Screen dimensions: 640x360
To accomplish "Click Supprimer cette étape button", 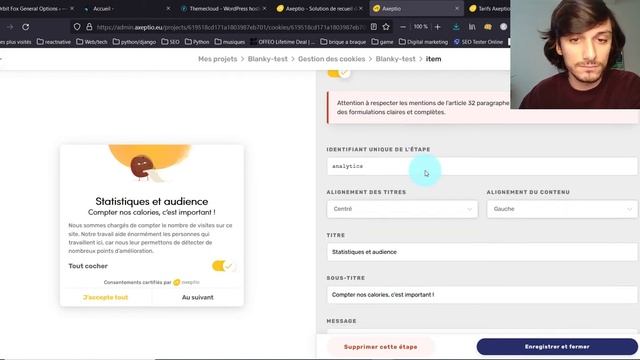I will pyautogui.click(x=380, y=347).
